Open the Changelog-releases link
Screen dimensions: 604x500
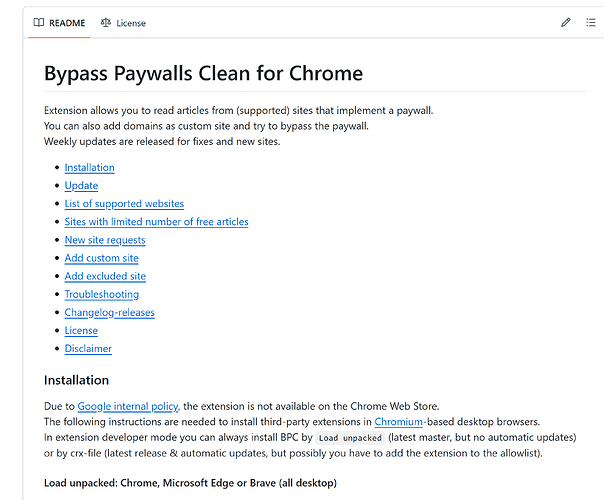(109, 312)
